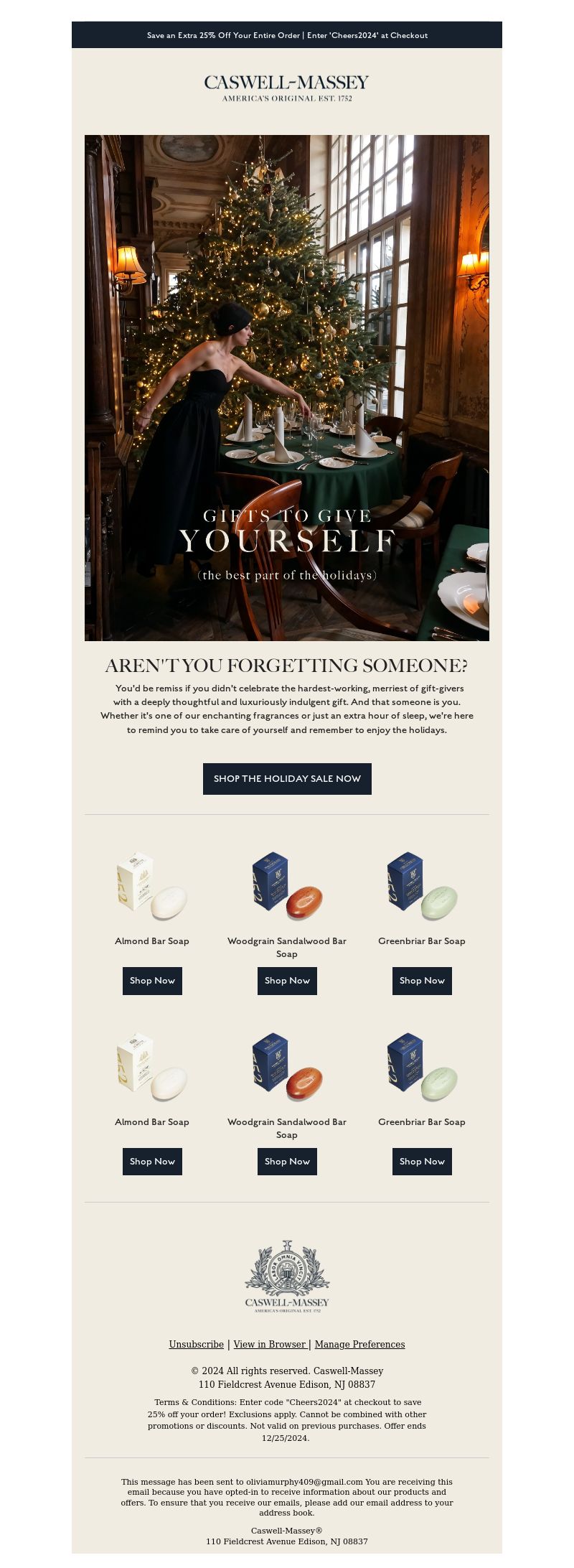Viewport: 574px width, 1568px height.
Task: Click second-row Woodgrain Sandalwood soap image
Action: 287,1067
